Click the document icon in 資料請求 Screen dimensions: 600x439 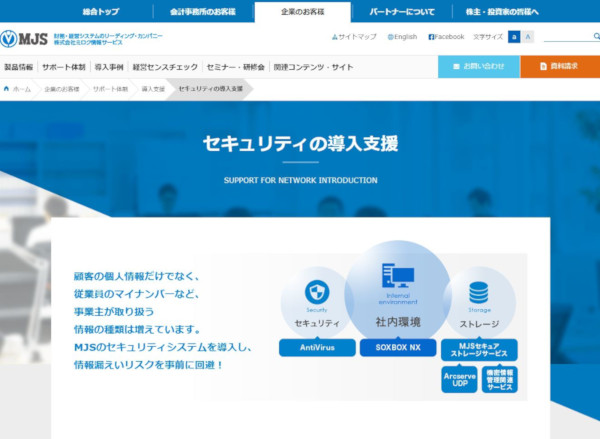point(543,67)
